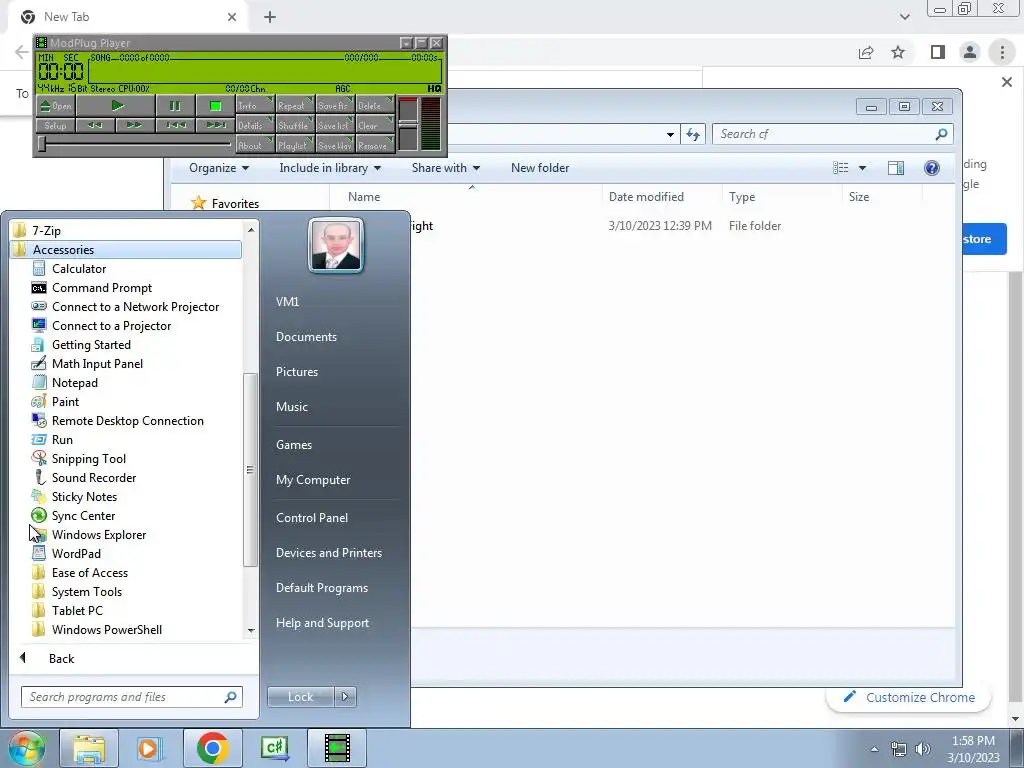Expand the 7-Zip folder

point(46,230)
